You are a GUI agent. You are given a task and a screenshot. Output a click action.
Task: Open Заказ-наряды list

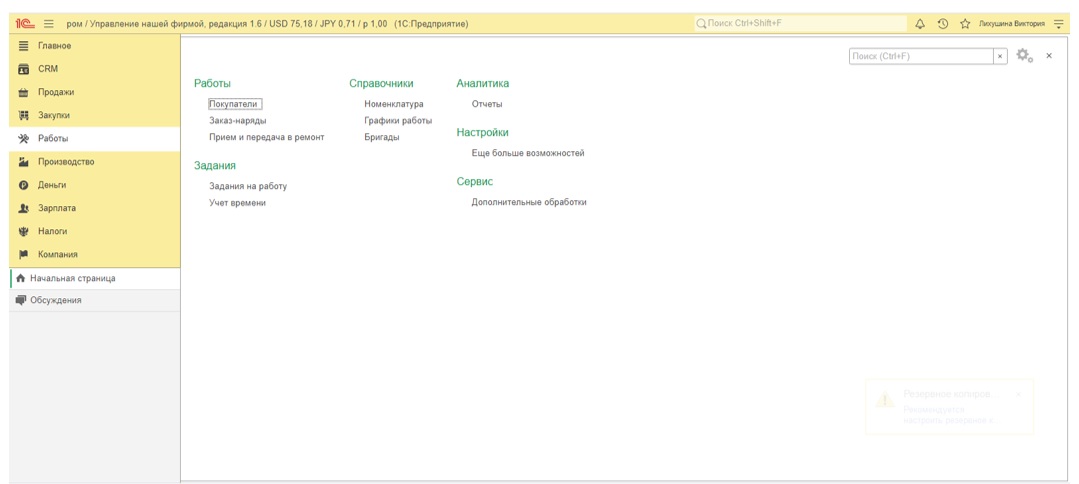click(x=238, y=121)
